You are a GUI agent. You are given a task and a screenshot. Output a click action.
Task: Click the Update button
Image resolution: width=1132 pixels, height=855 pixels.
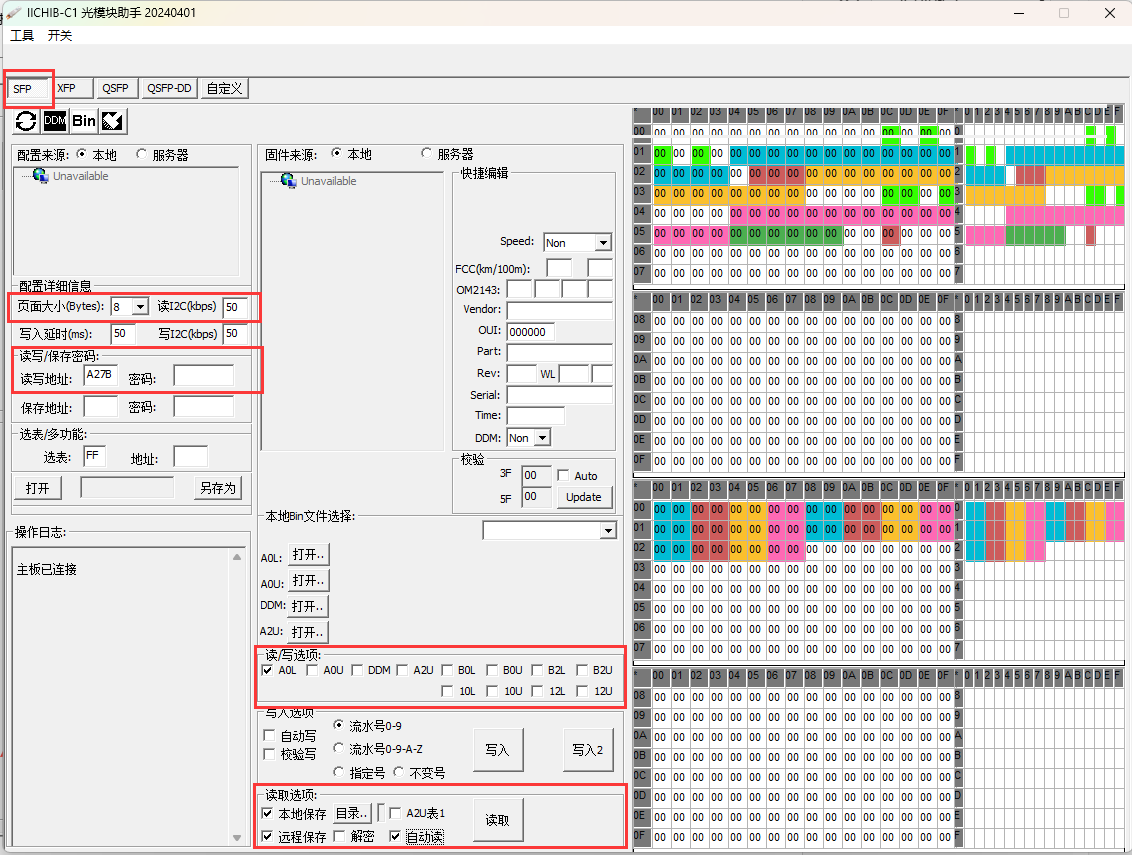tap(584, 497)
